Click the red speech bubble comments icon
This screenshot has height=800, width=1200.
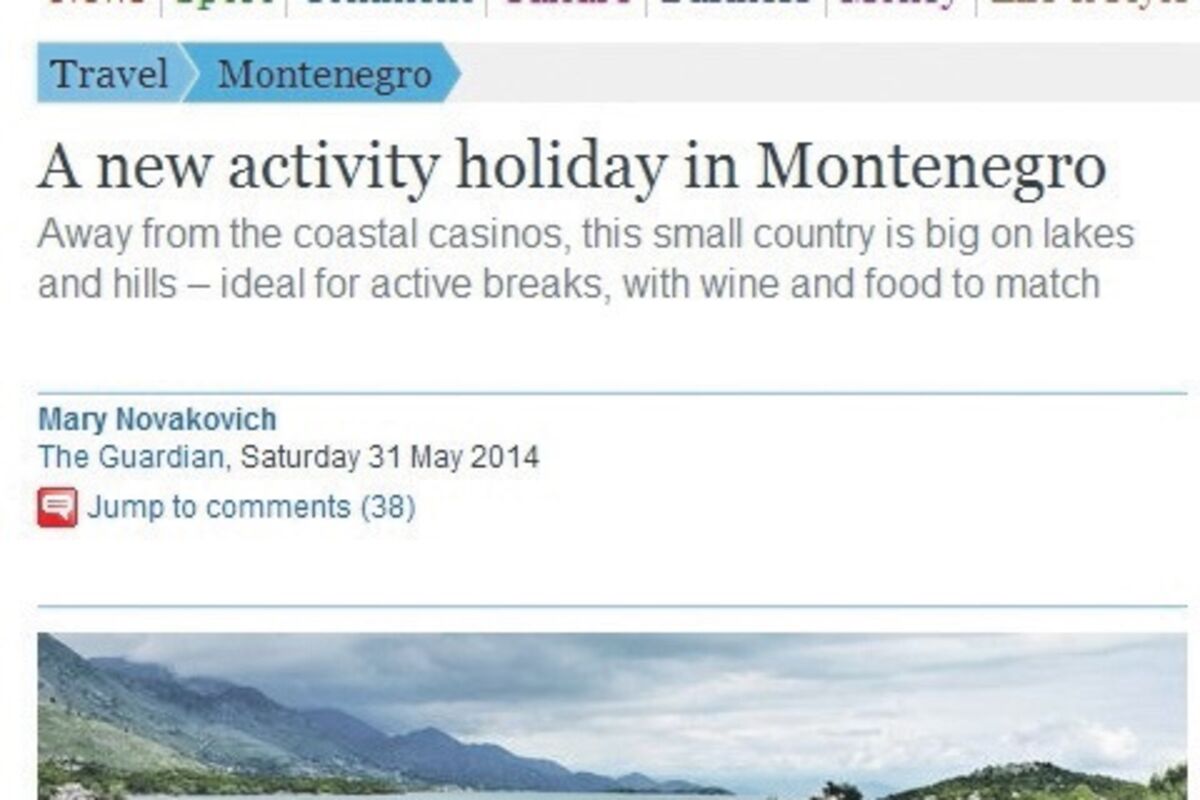(57, 507)
